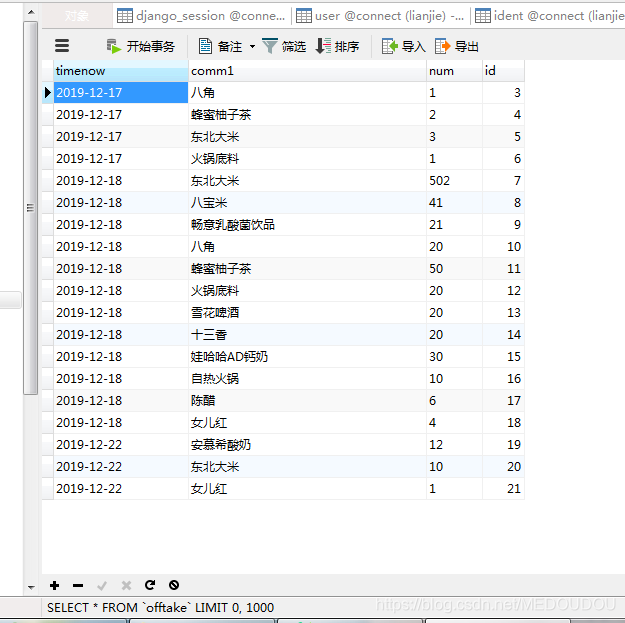625x623 pixels.
Task: Select the 2019-12-18 date in row id 7
Action: [121, 181]
